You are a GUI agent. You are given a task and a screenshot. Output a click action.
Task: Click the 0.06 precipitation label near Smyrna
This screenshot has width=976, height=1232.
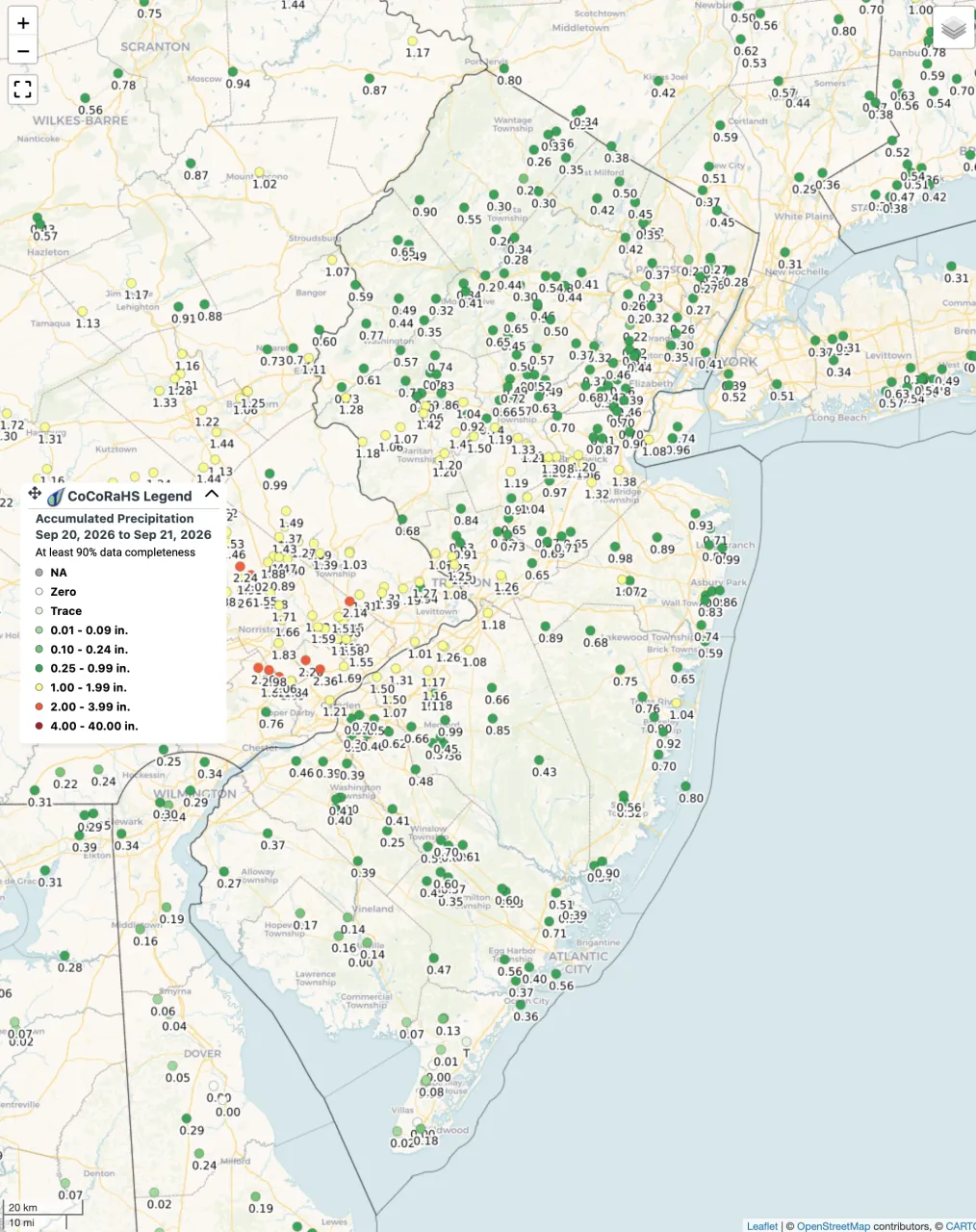pos(163,1012)
